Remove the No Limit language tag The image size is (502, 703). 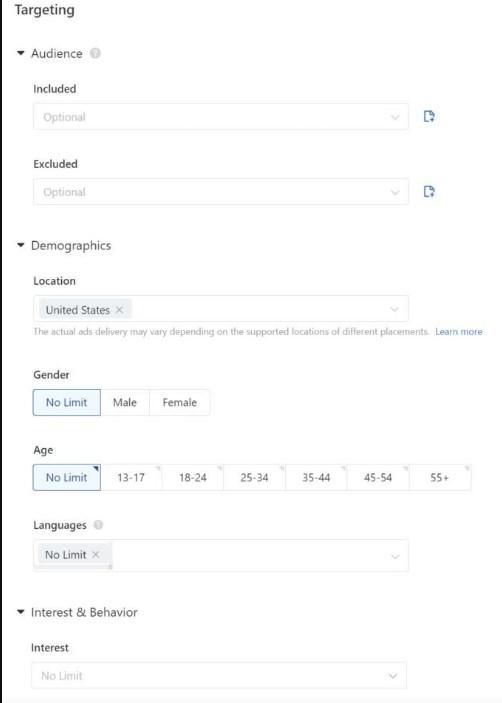pyautogui.click(x=95, y=555)
